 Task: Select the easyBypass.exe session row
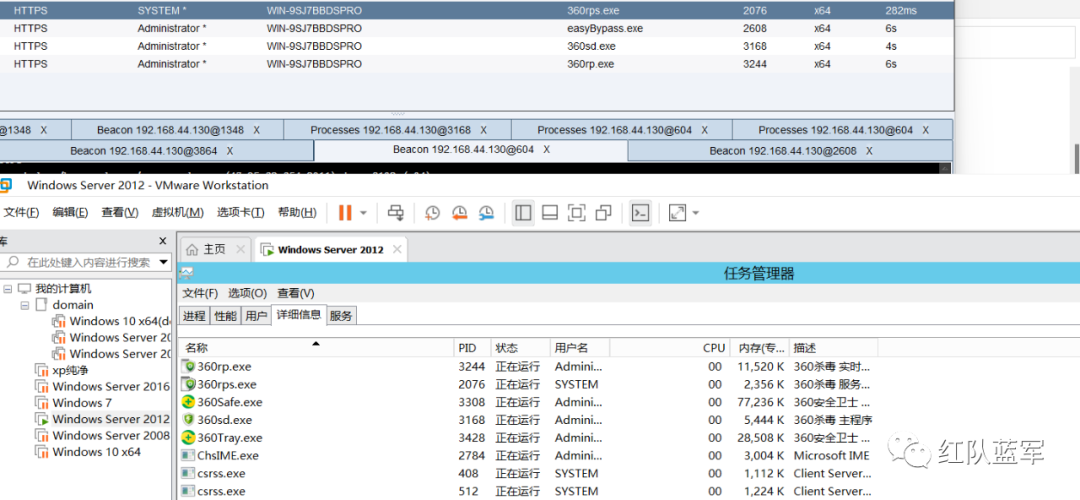[x=477, y=28]
